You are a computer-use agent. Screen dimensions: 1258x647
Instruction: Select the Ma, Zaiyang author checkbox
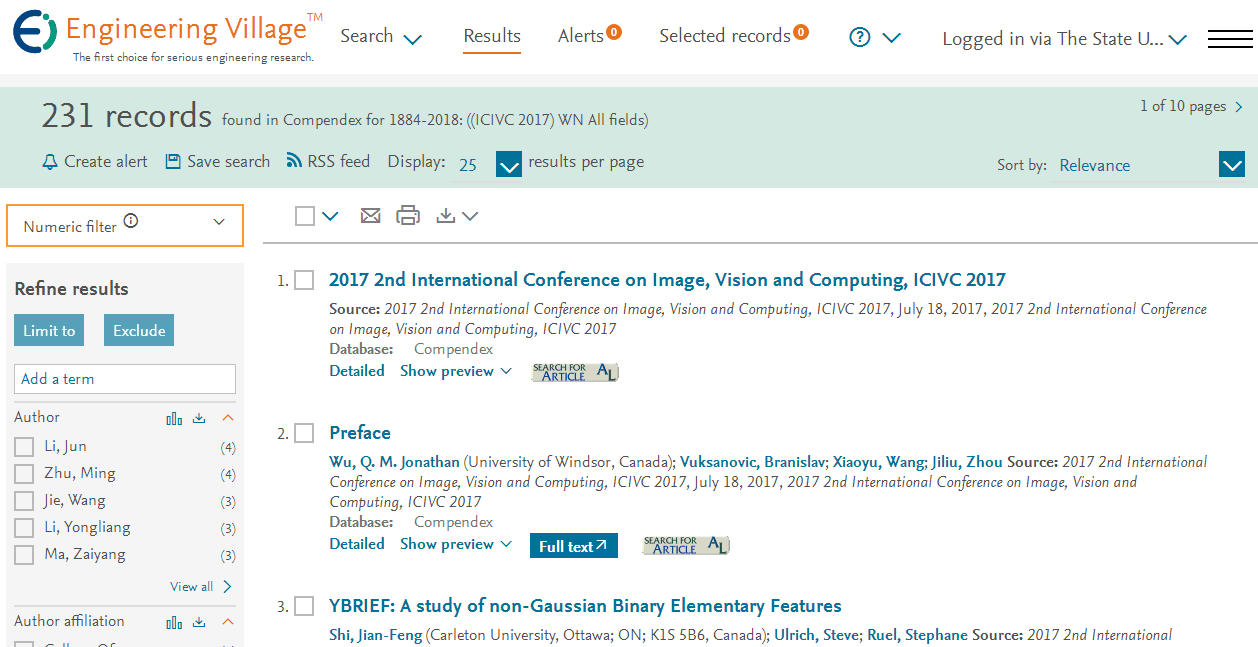24,555
